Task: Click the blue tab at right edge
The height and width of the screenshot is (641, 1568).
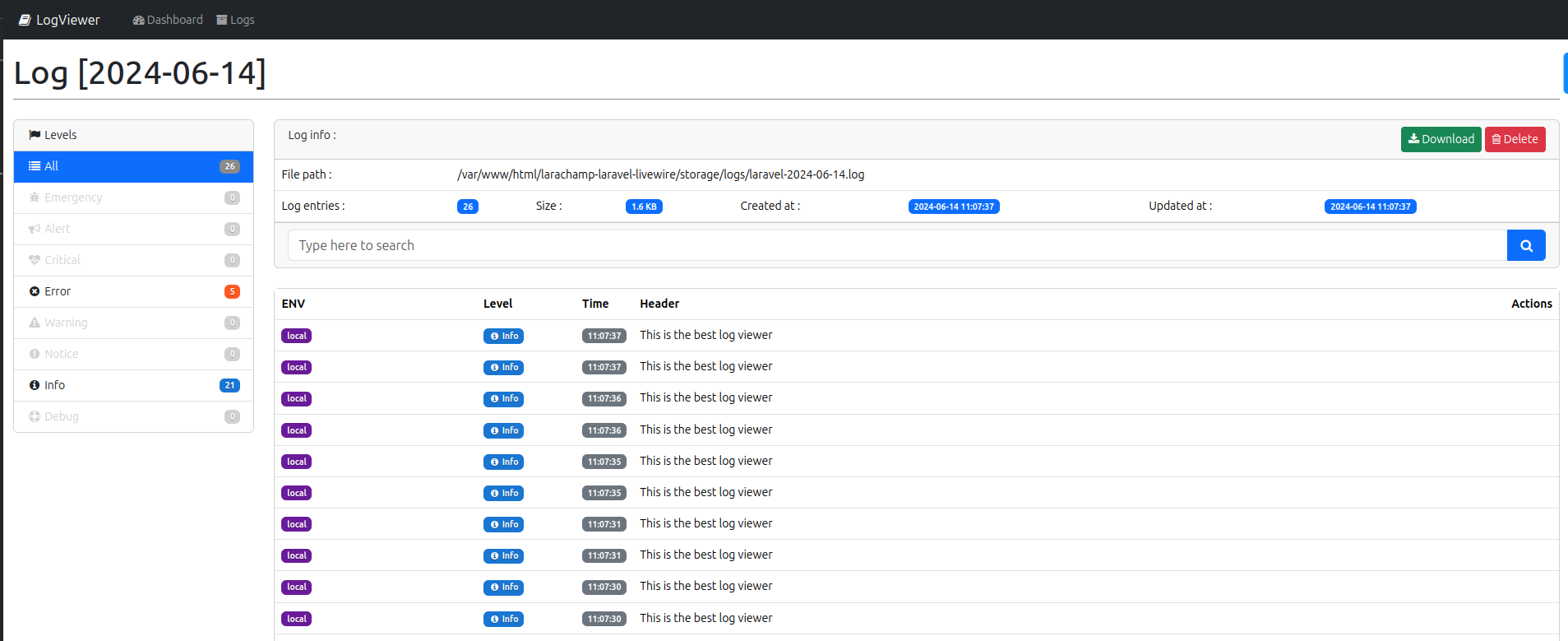Action: click(x=1566, y=73)
